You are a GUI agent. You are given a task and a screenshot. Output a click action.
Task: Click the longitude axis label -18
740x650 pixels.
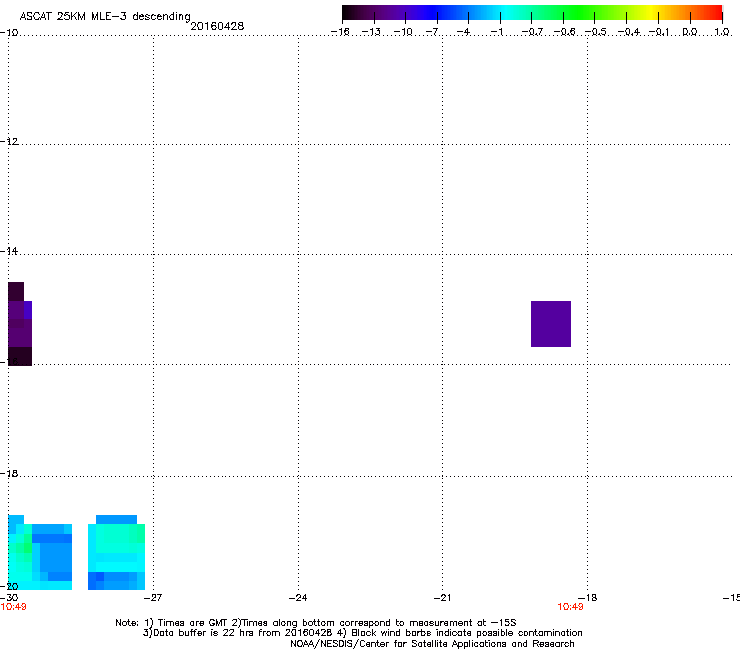[588, 598]
